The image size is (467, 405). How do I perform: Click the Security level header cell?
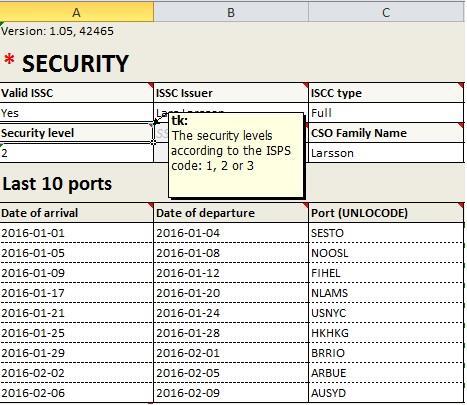76,133
